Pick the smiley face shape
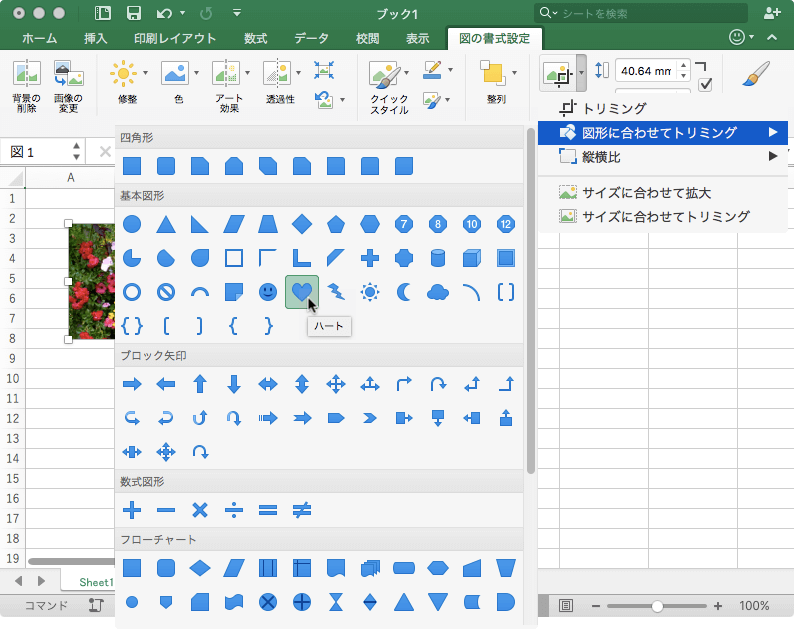The height and width of the screenshot is (629, 794). click(x=267, y=292)
